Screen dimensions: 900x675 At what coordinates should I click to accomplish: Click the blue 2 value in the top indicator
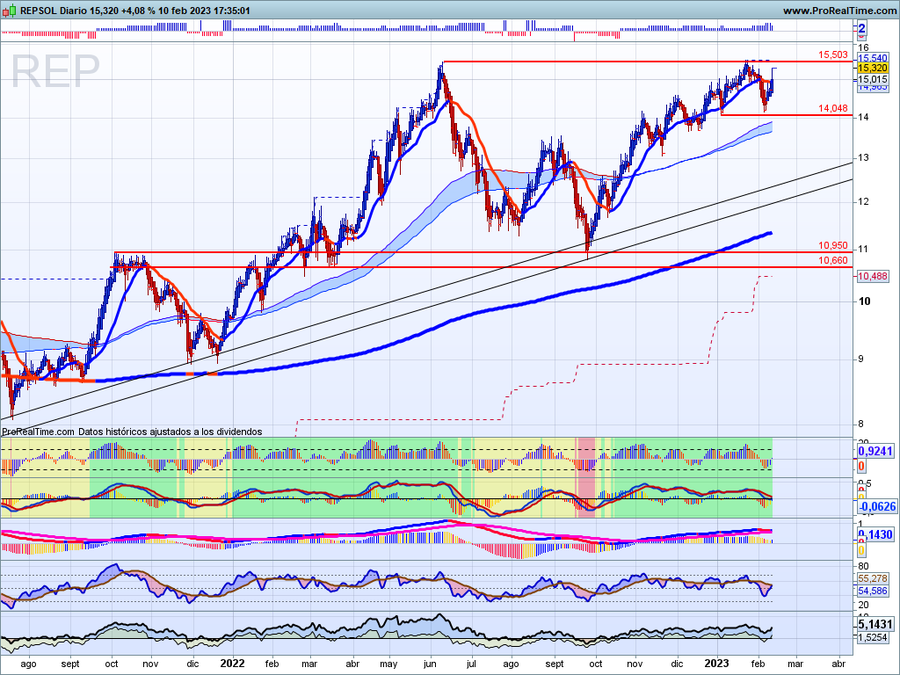click(x=862, y=28)
